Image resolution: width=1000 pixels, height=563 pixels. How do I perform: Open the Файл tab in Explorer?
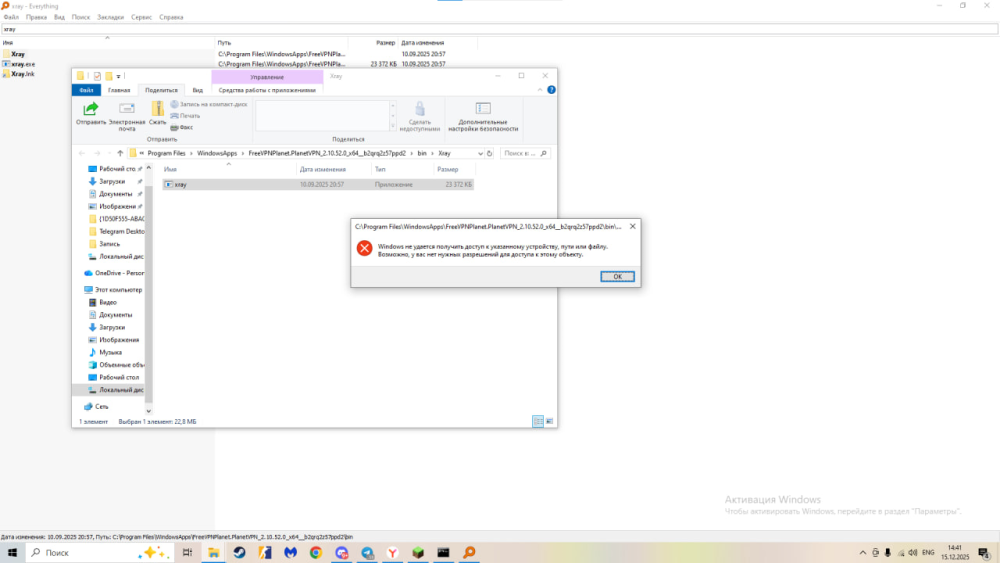[x=86, y=90]
